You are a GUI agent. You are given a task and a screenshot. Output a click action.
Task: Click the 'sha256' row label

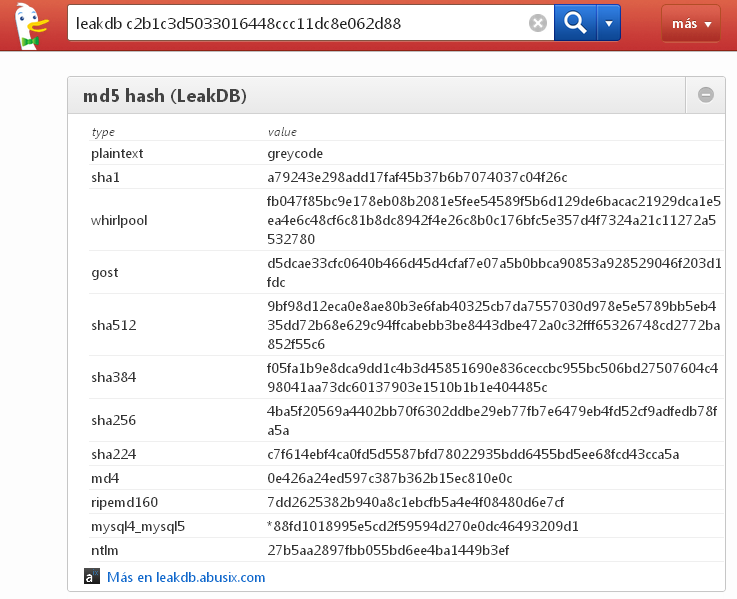tap(113, 420)
